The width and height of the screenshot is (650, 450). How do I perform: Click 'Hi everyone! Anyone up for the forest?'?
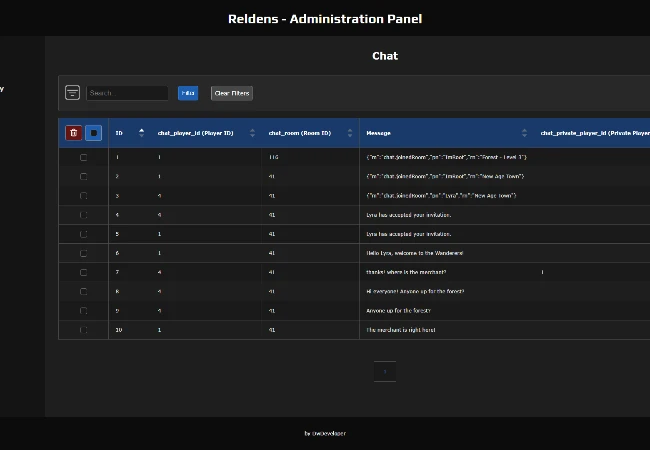tap(415, 291)
